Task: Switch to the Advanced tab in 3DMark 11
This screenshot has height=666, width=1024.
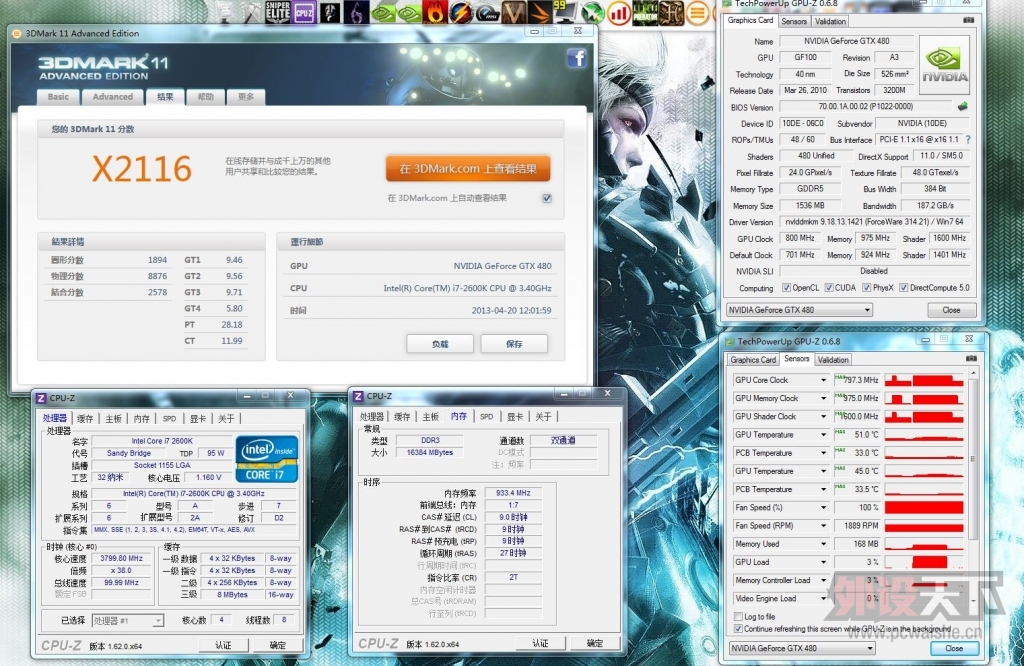Action: point(112,97)
